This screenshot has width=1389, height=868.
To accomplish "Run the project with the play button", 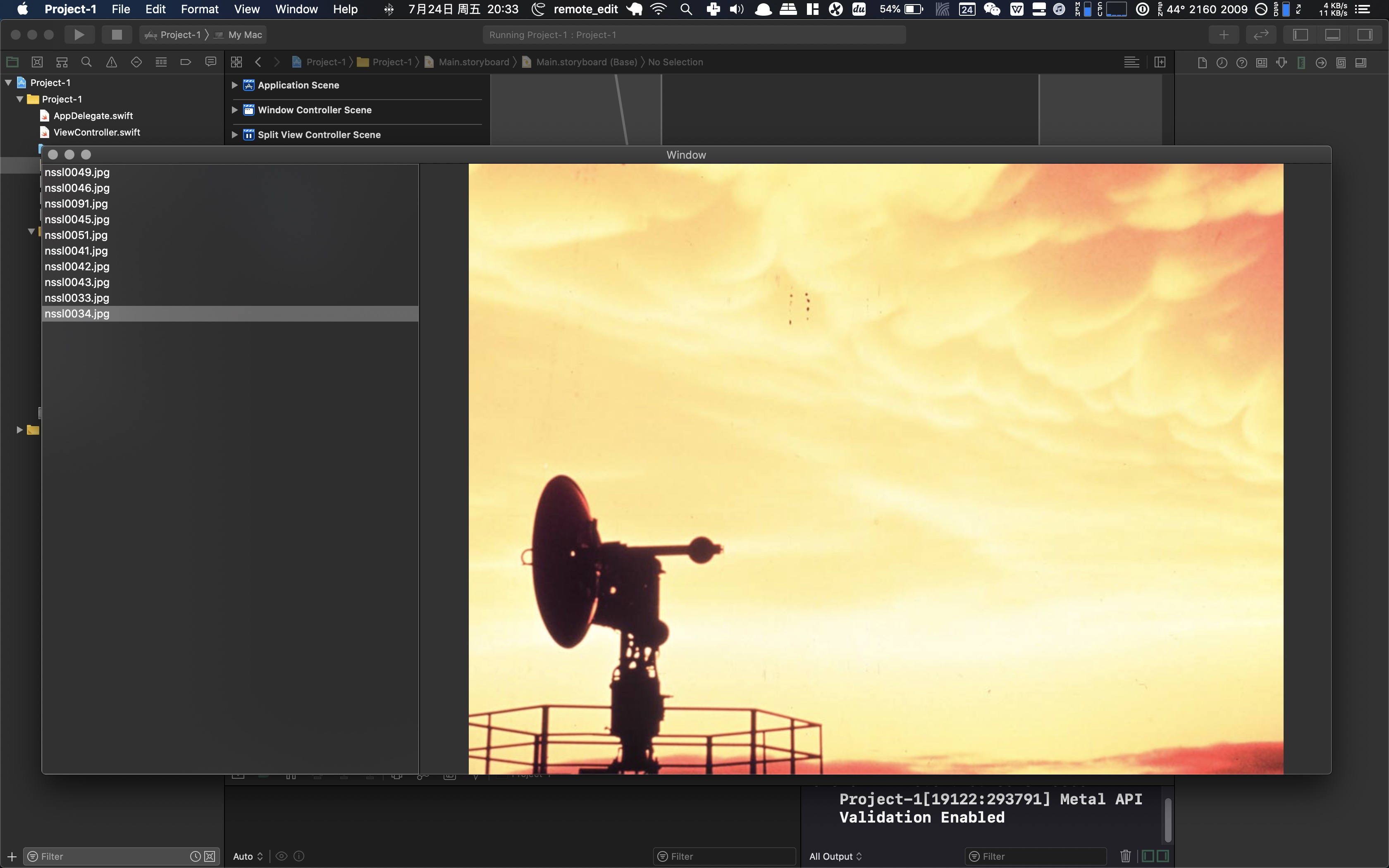I will click(x=79, y=34).
